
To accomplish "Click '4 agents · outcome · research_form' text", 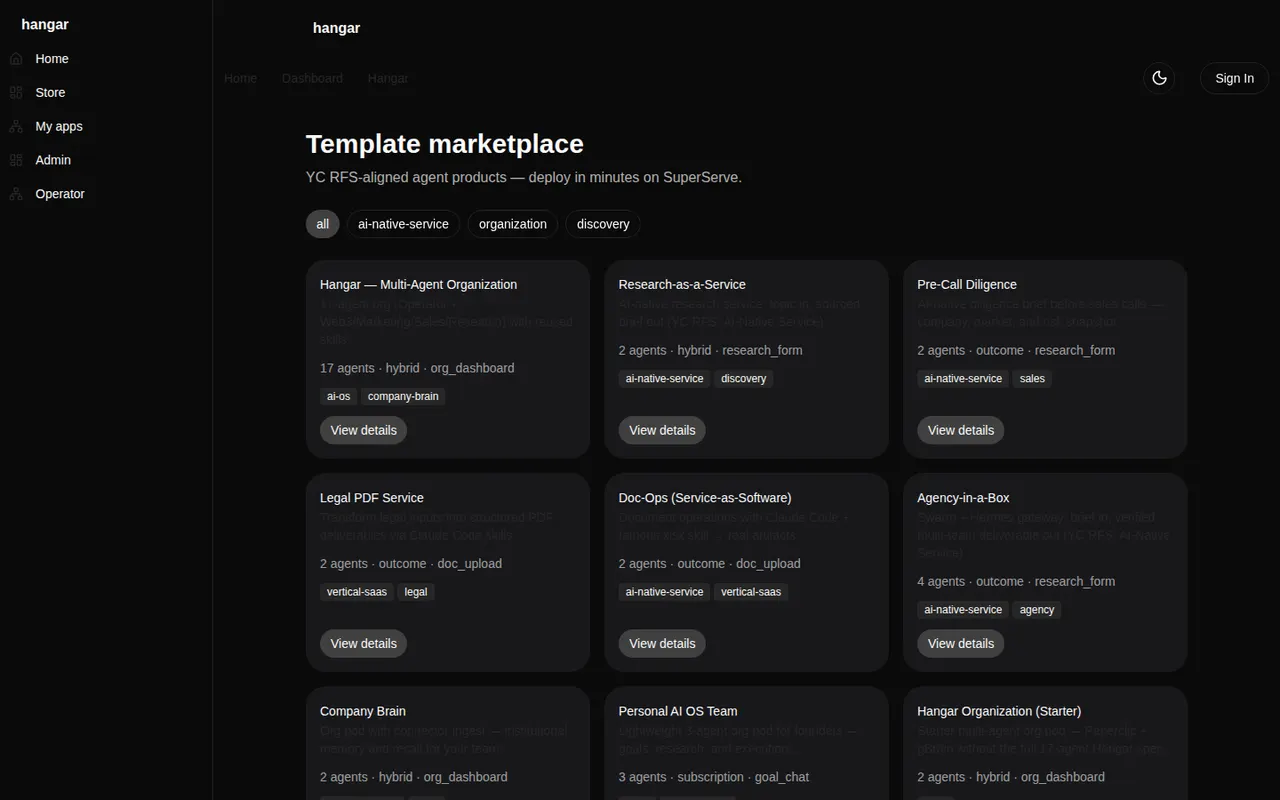I will [x=1016, y=581].
